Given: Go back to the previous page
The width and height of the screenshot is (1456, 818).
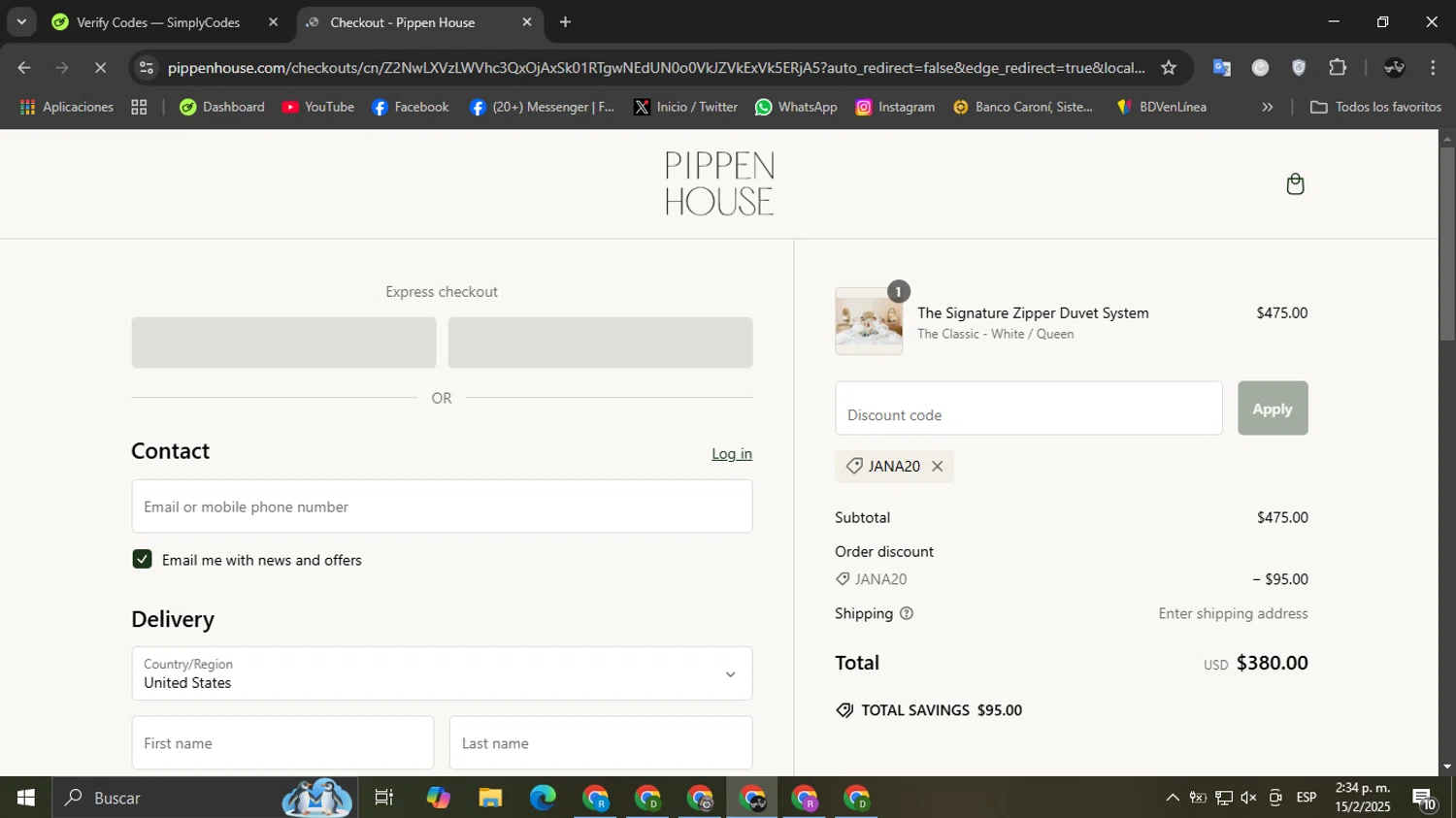Looking at the screenshot, I should (x=24, y=68).
